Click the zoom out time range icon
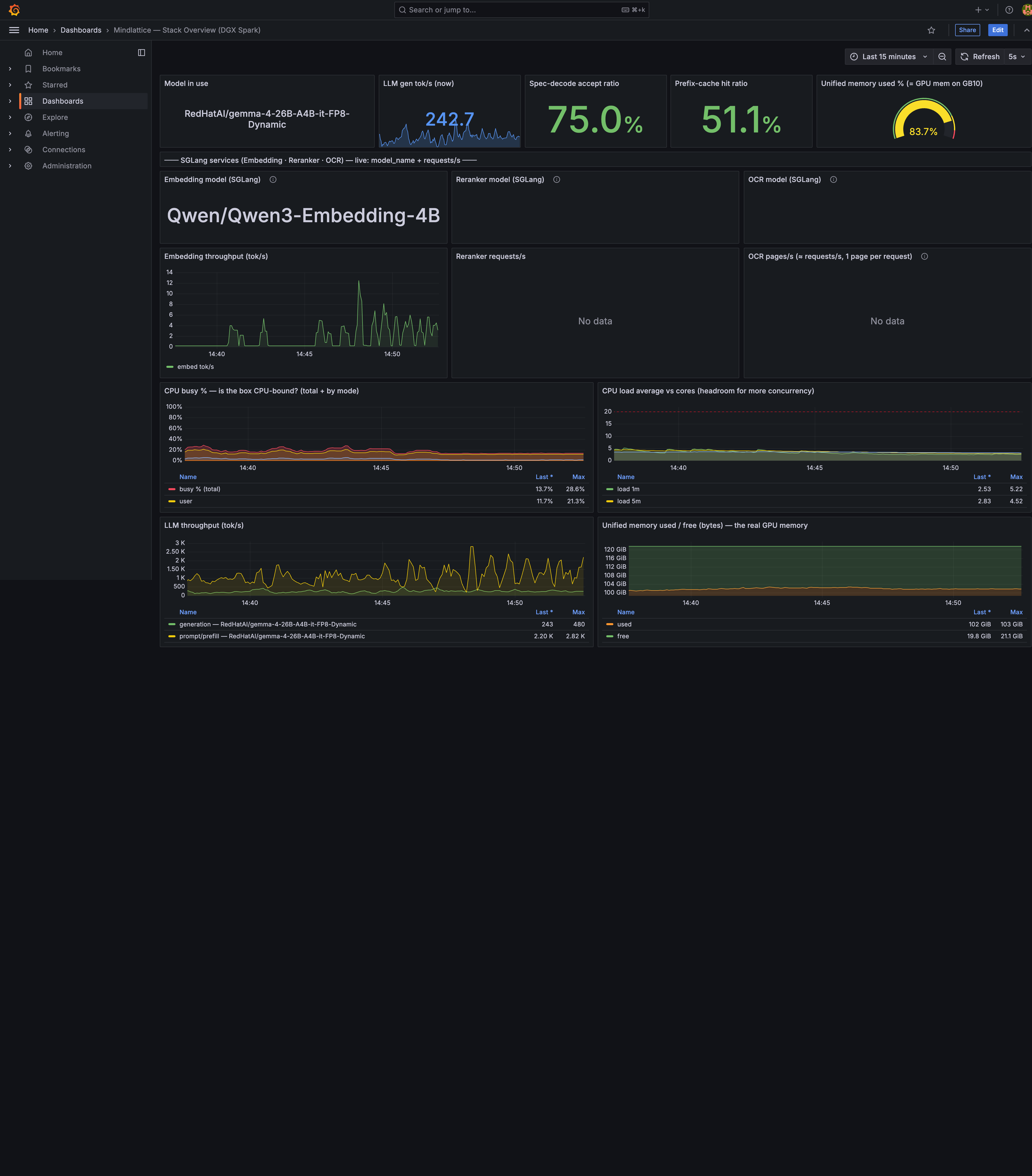Image resolution: width=1032 pixels, height=1176 pixels. [942, 56]
